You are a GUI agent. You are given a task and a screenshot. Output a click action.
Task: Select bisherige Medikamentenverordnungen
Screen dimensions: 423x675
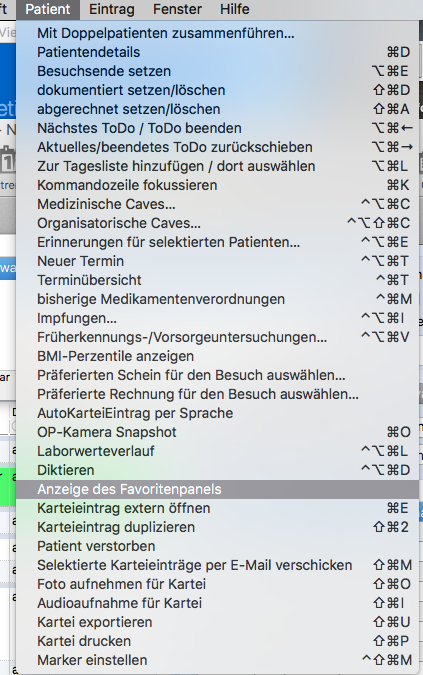217,299
